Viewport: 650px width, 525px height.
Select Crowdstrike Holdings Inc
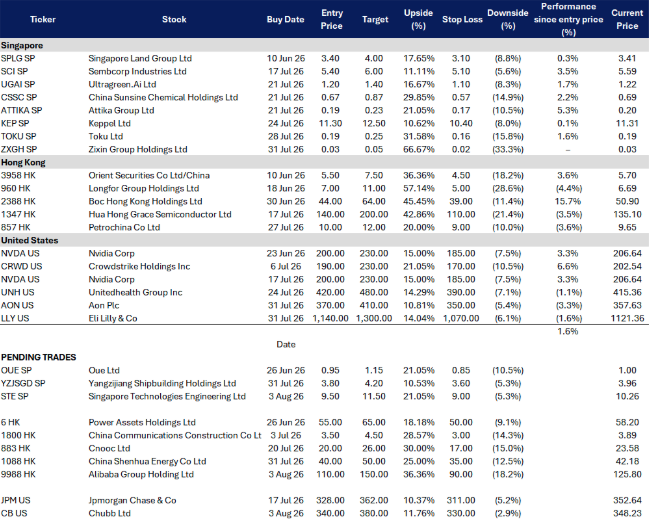pyautogui.click(x=139, y=267)
